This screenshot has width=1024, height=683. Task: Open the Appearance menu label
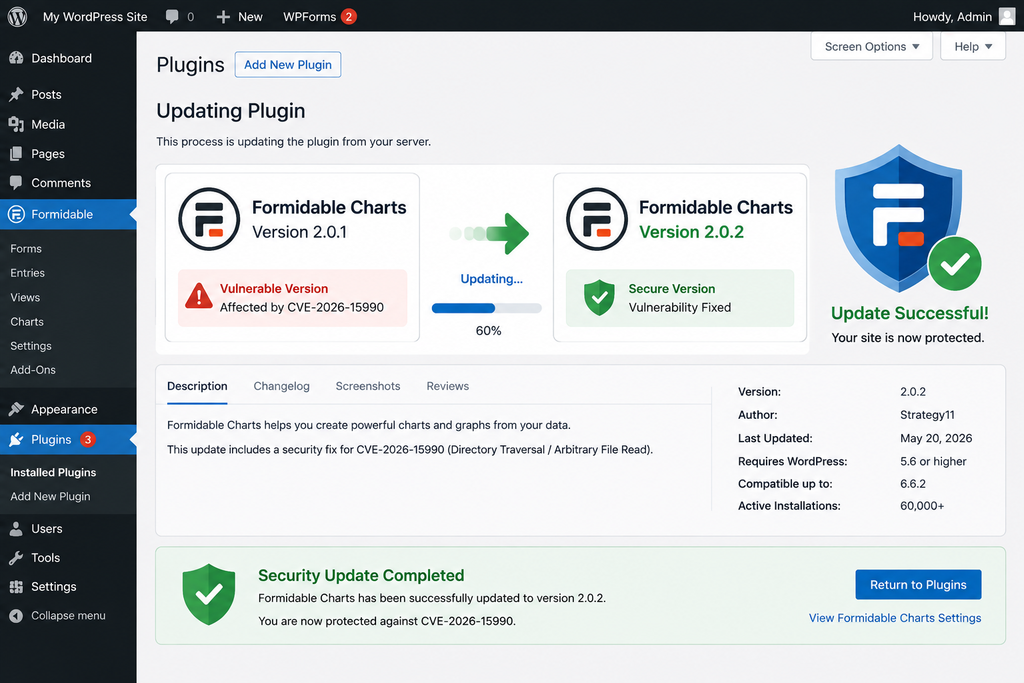click(x=64, y=409)
